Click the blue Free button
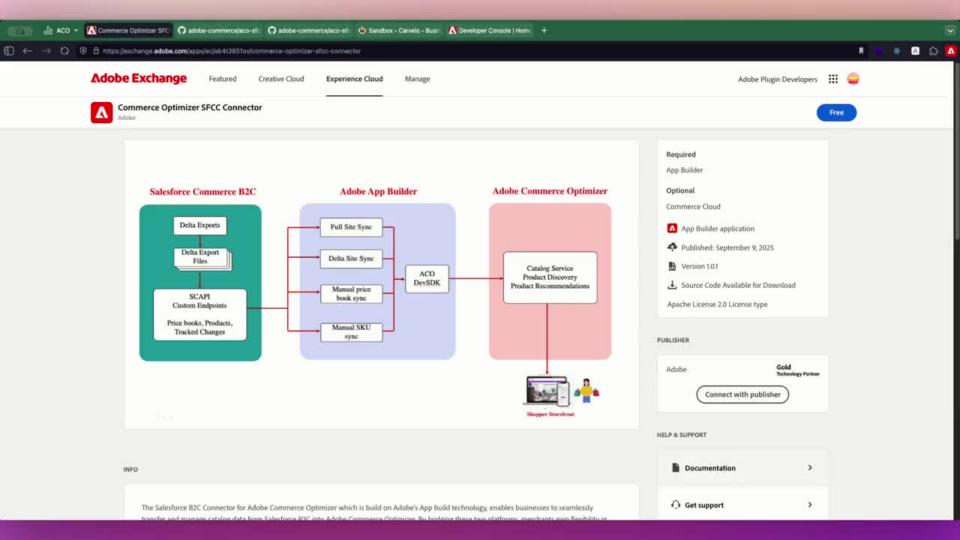 836,112
